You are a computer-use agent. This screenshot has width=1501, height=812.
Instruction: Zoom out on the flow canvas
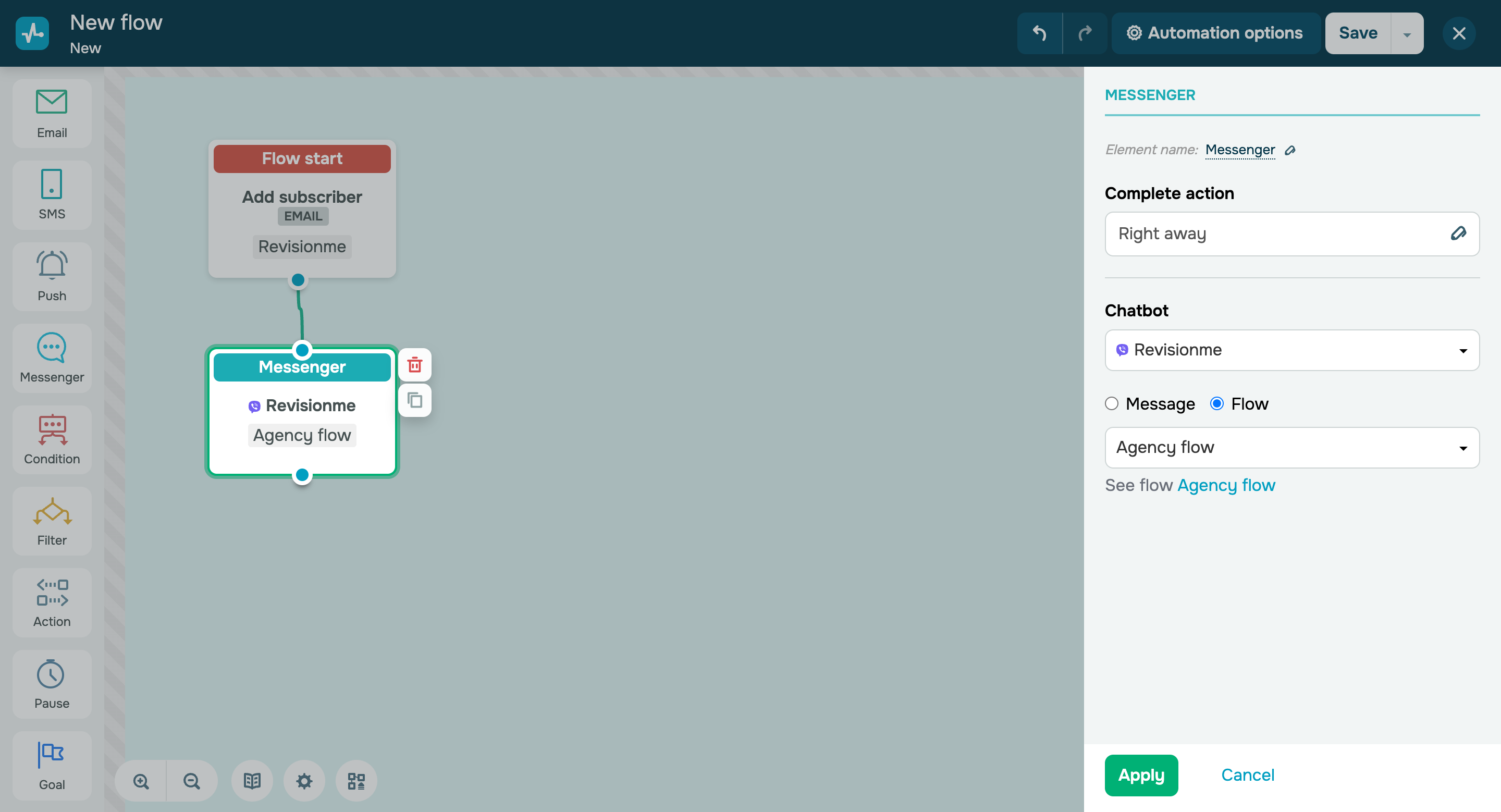(x=191, y=781)
